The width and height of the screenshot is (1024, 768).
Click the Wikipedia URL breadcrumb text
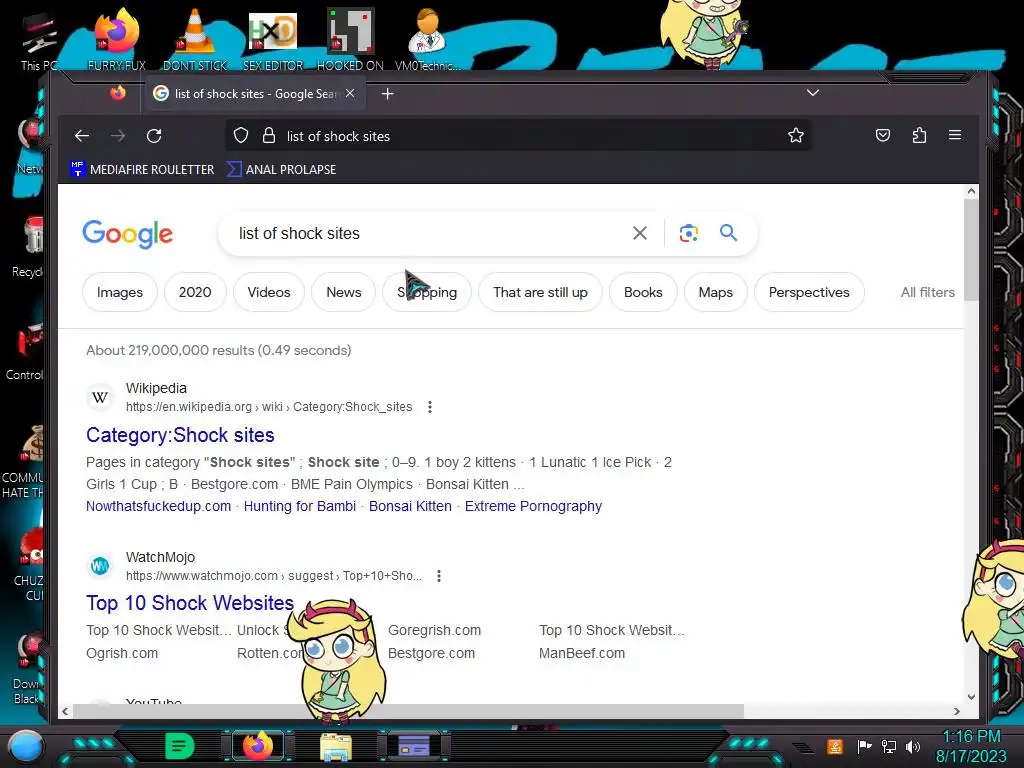tap(269, 407)
